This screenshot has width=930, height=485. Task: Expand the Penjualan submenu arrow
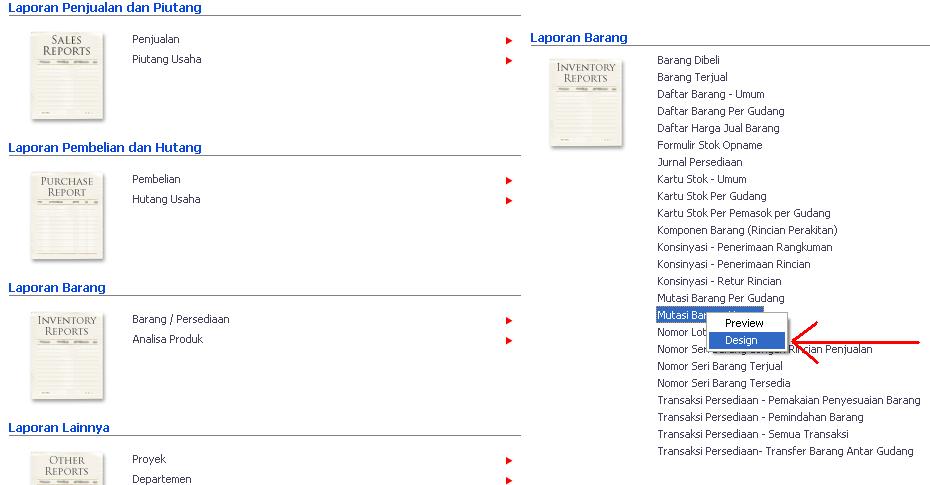[509, 40]
